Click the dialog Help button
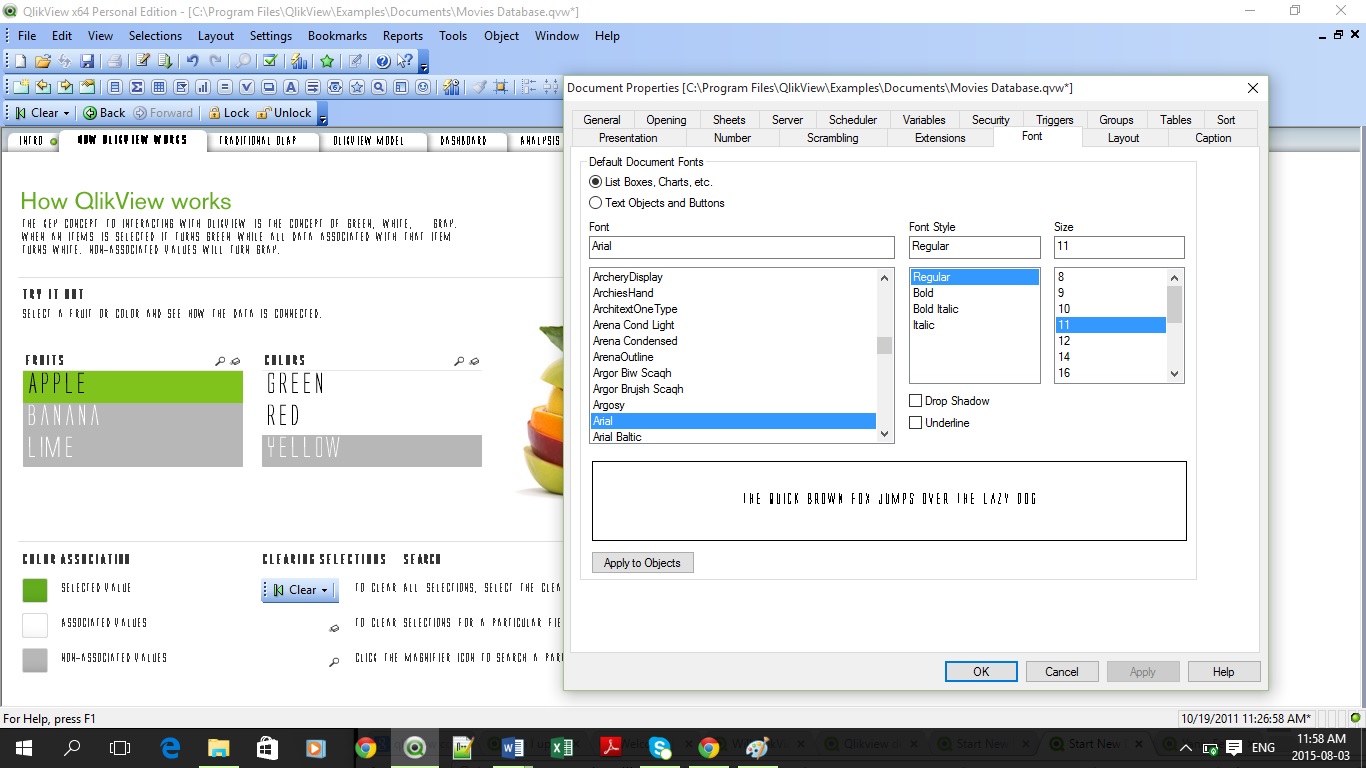The width and height of the screenshot is (1366, 768). [x=1223, y=672]
